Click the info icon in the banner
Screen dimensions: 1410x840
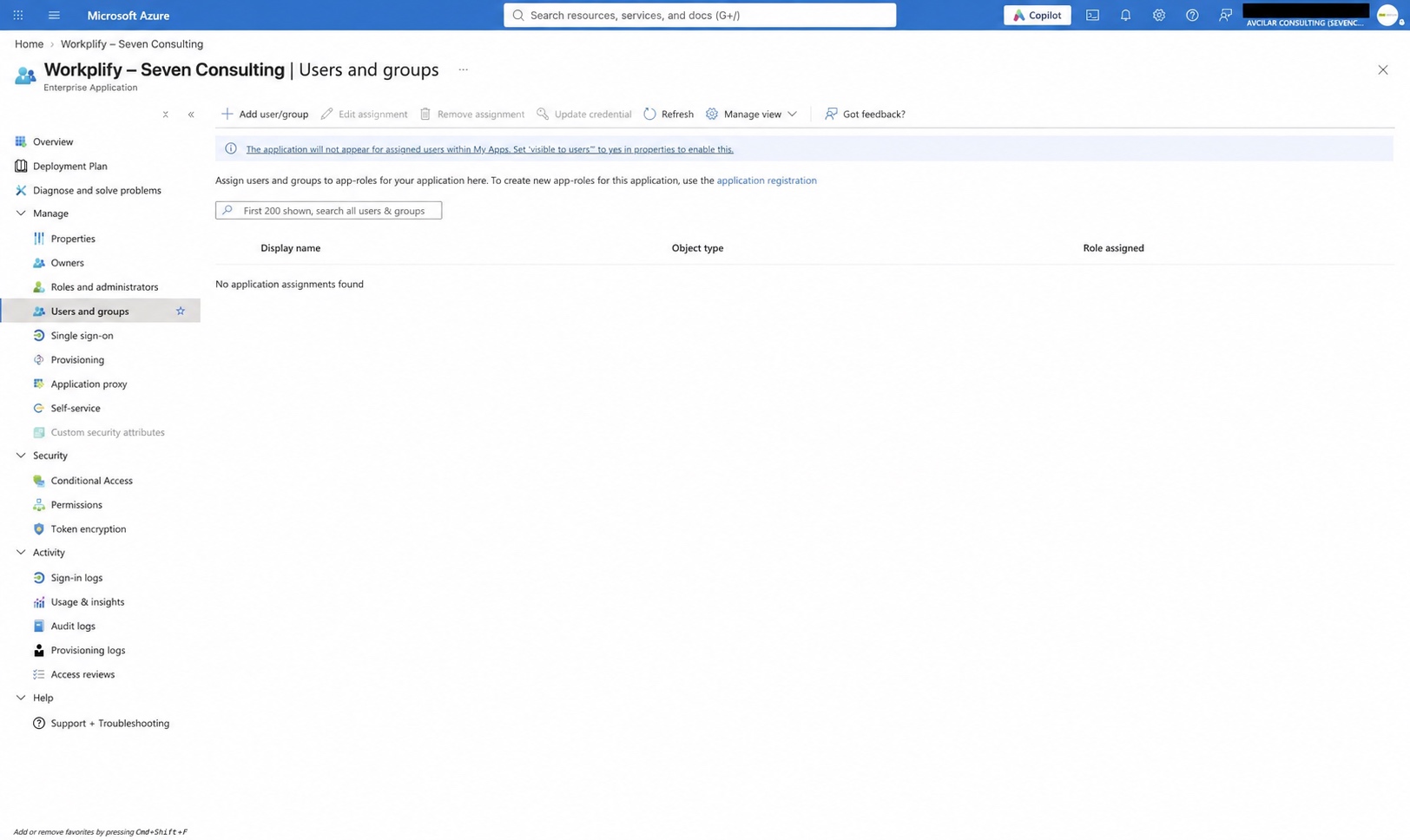click(x=231, y=148)
